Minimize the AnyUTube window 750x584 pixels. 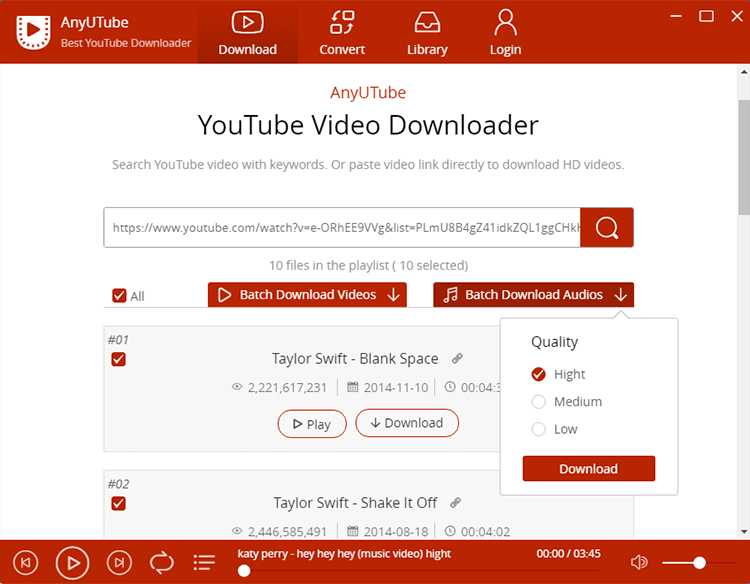pyautogui.click(x=676, y=16)
